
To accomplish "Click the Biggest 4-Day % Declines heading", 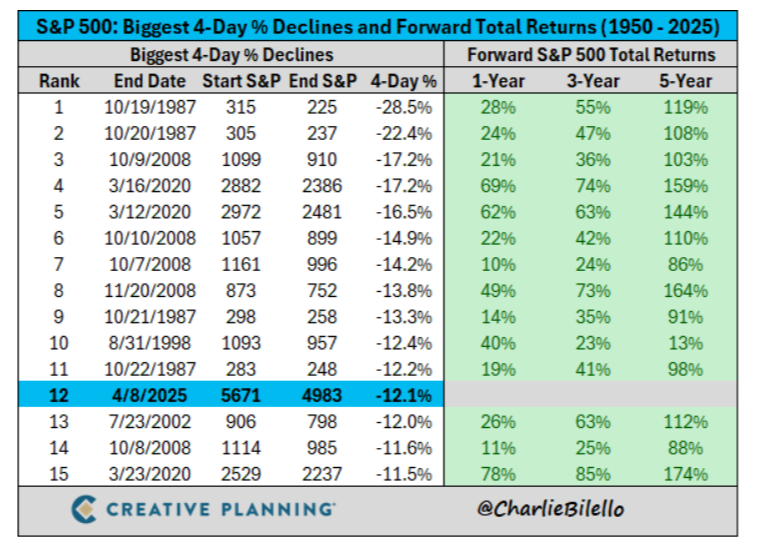I will click(x=232, y=55).
